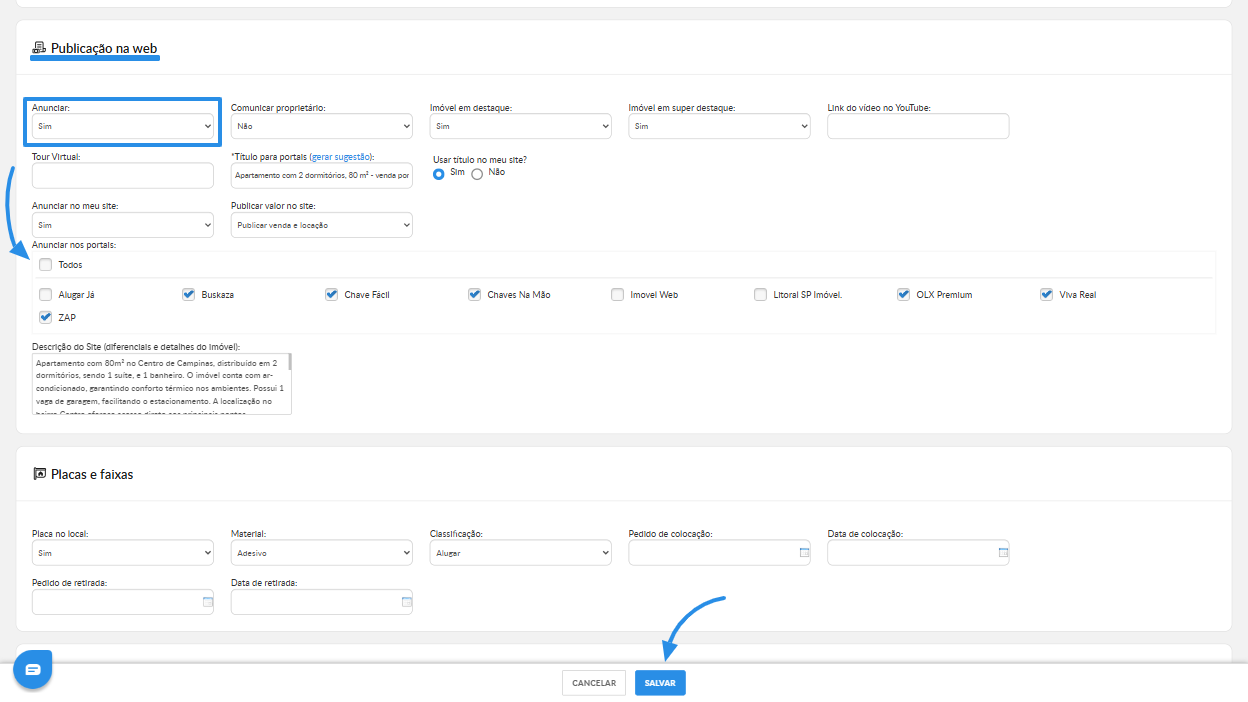1248x702 pixels.
Task: Click the Título para portais field
Action: (322, 175)
